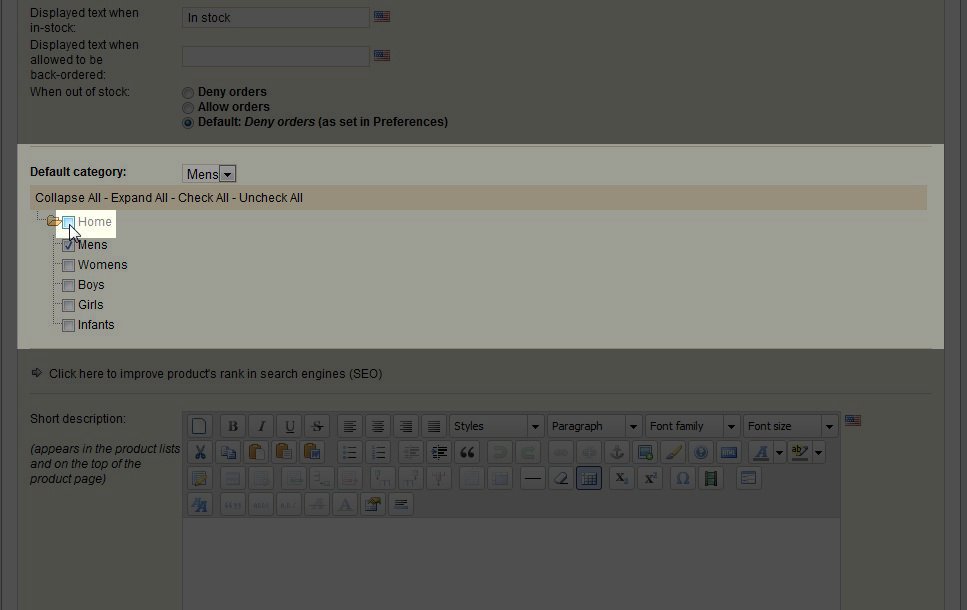Image resolution: width=967 pixels, height=610 pixels.
Task: Select the Allow orders radio button
Action: click(x=187, y=107)
